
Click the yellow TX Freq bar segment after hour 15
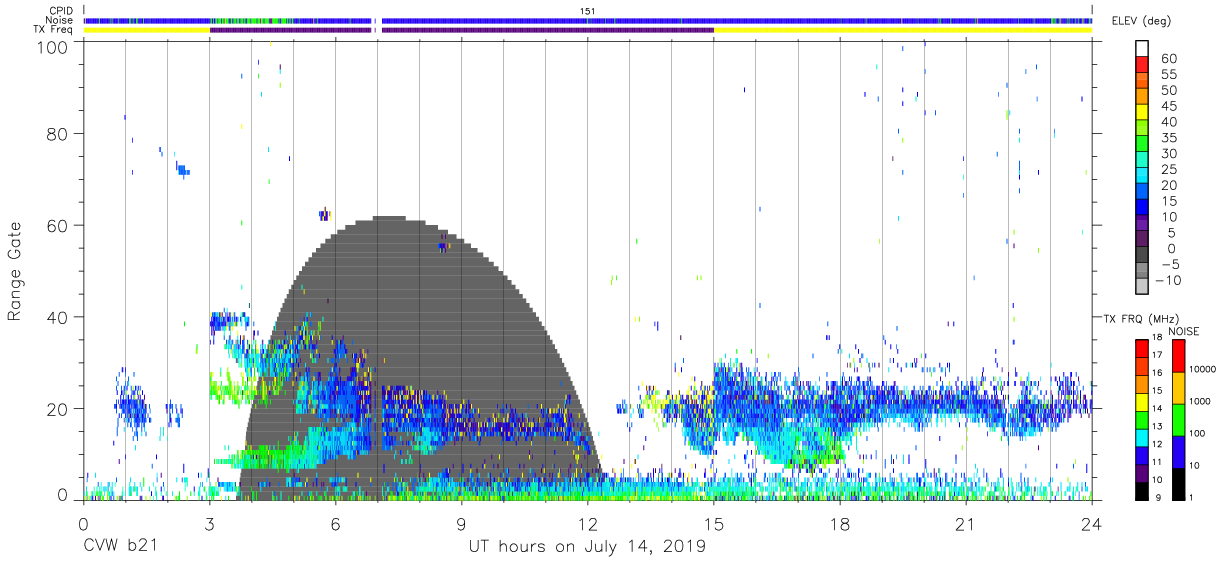[x=903, y=30]
